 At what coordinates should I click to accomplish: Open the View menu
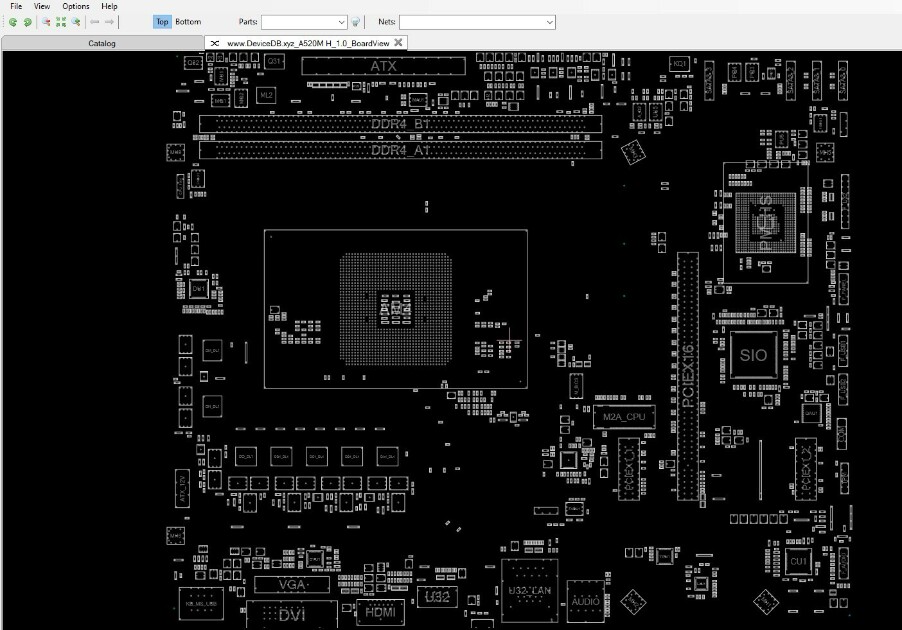41,6
